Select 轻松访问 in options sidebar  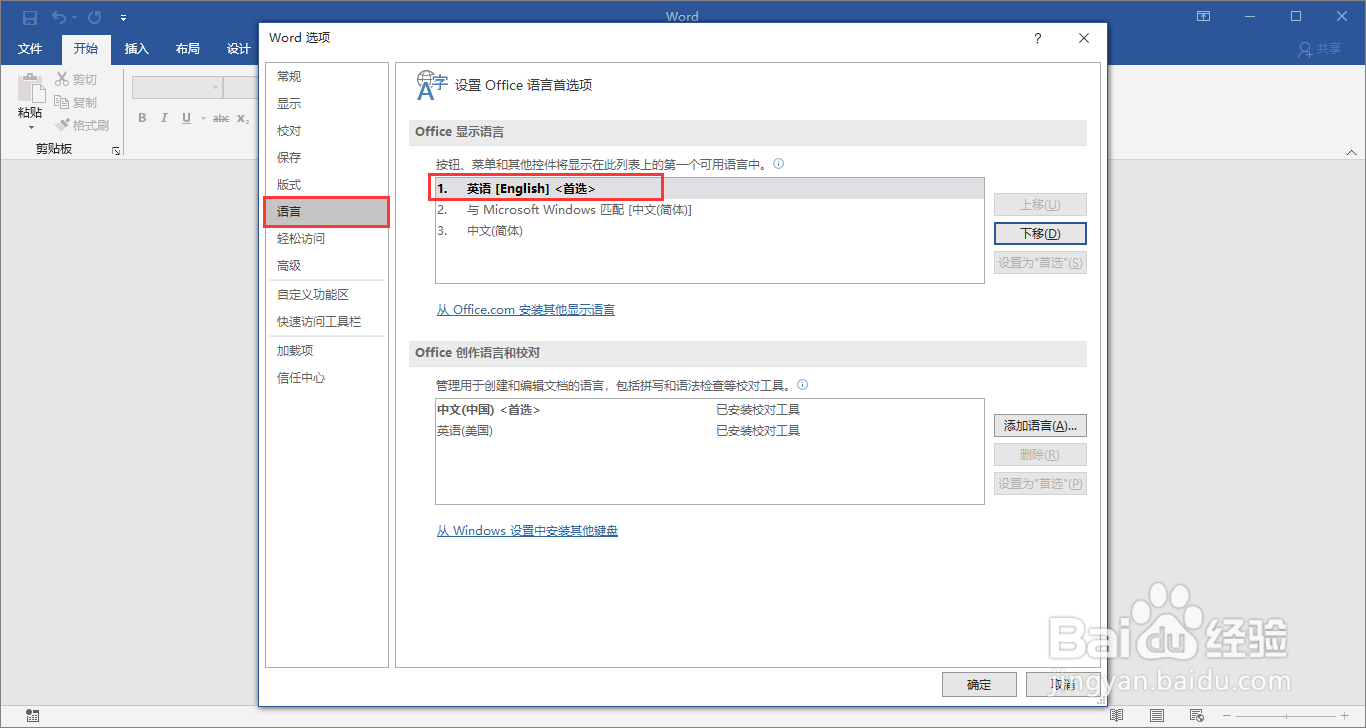(326, 239)
